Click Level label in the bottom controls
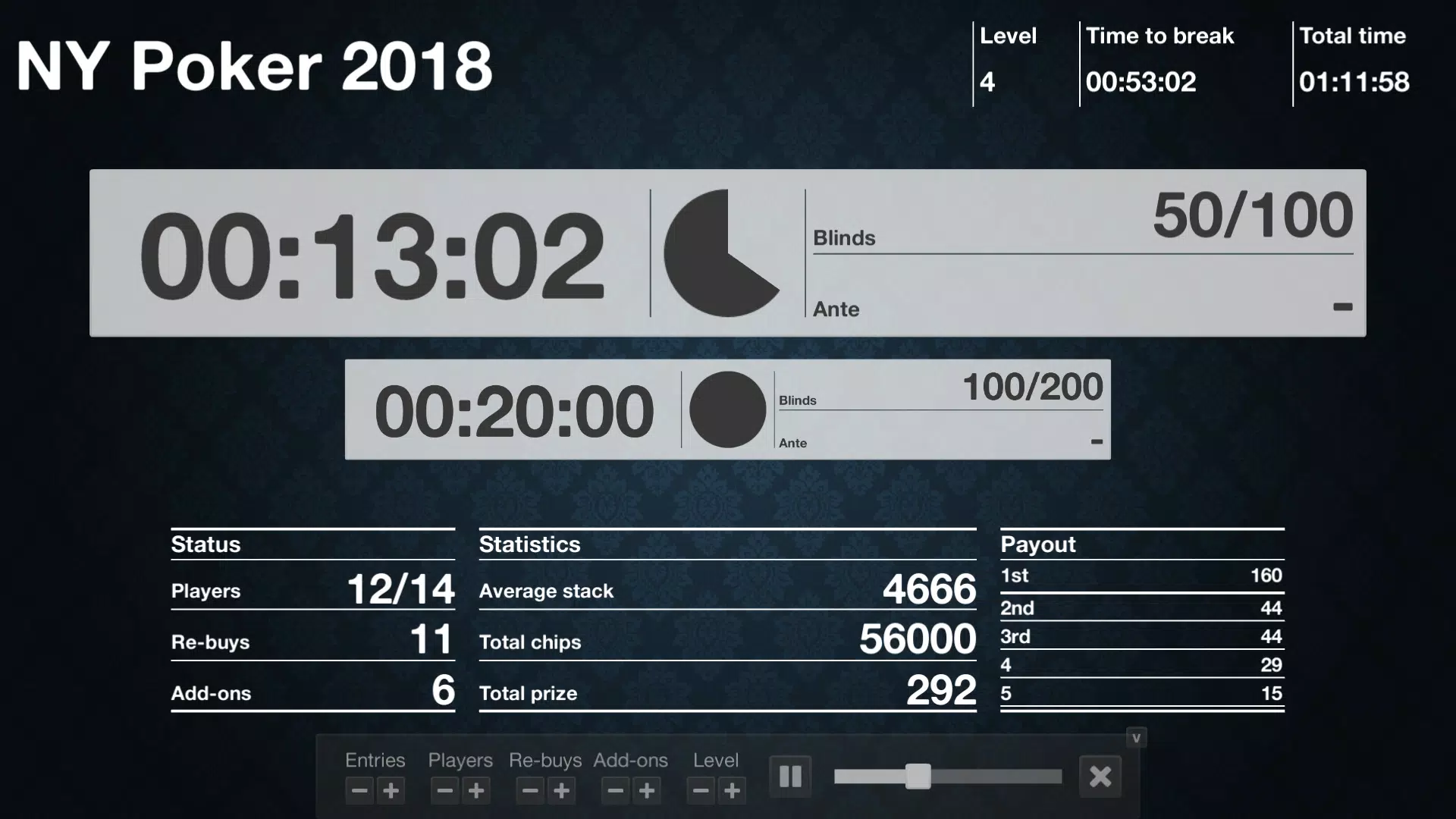Screen dimensions: 1456x819 pyautogui.click(x=715, y=759)
